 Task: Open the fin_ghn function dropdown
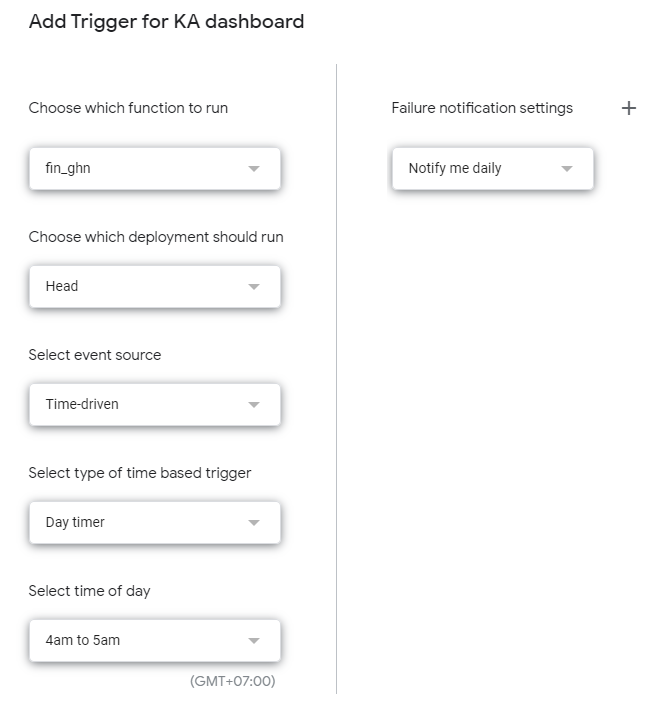point(154,169)
